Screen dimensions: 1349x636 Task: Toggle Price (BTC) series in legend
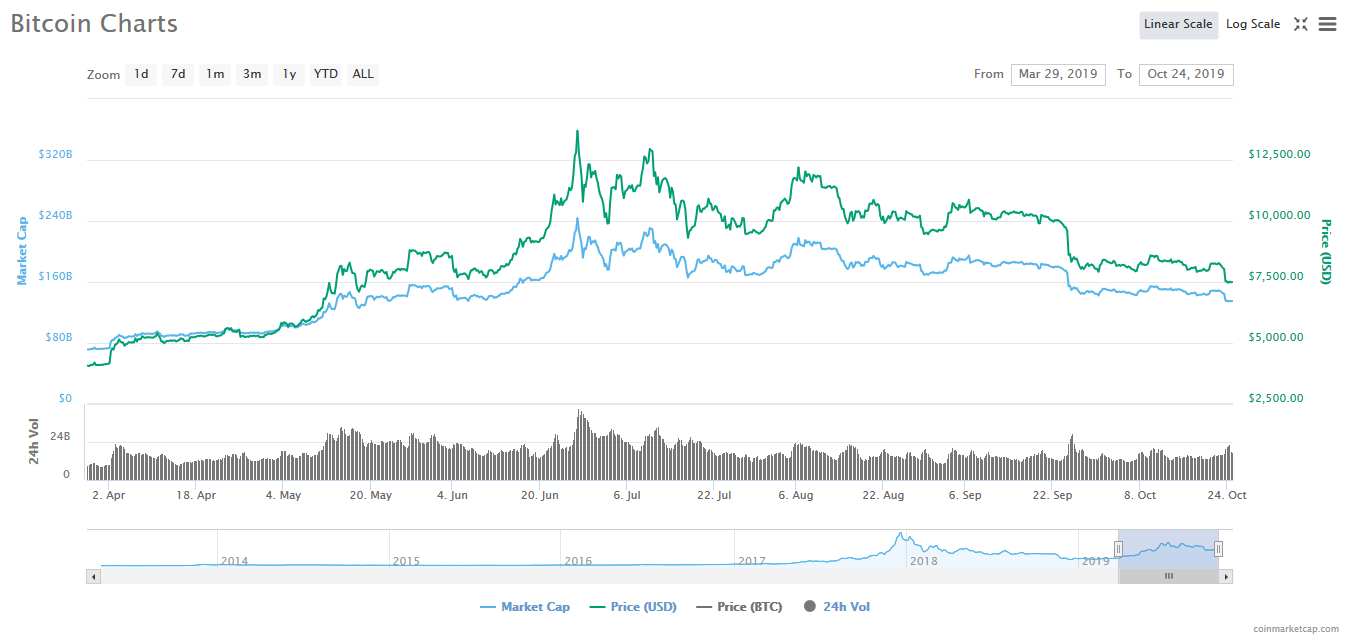click(739, 607)
